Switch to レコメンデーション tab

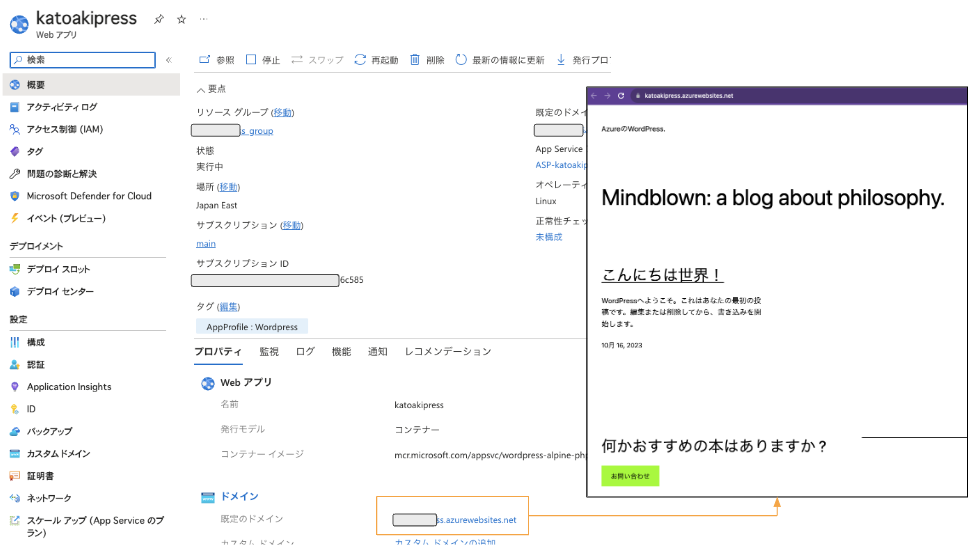tap(448, 352)
